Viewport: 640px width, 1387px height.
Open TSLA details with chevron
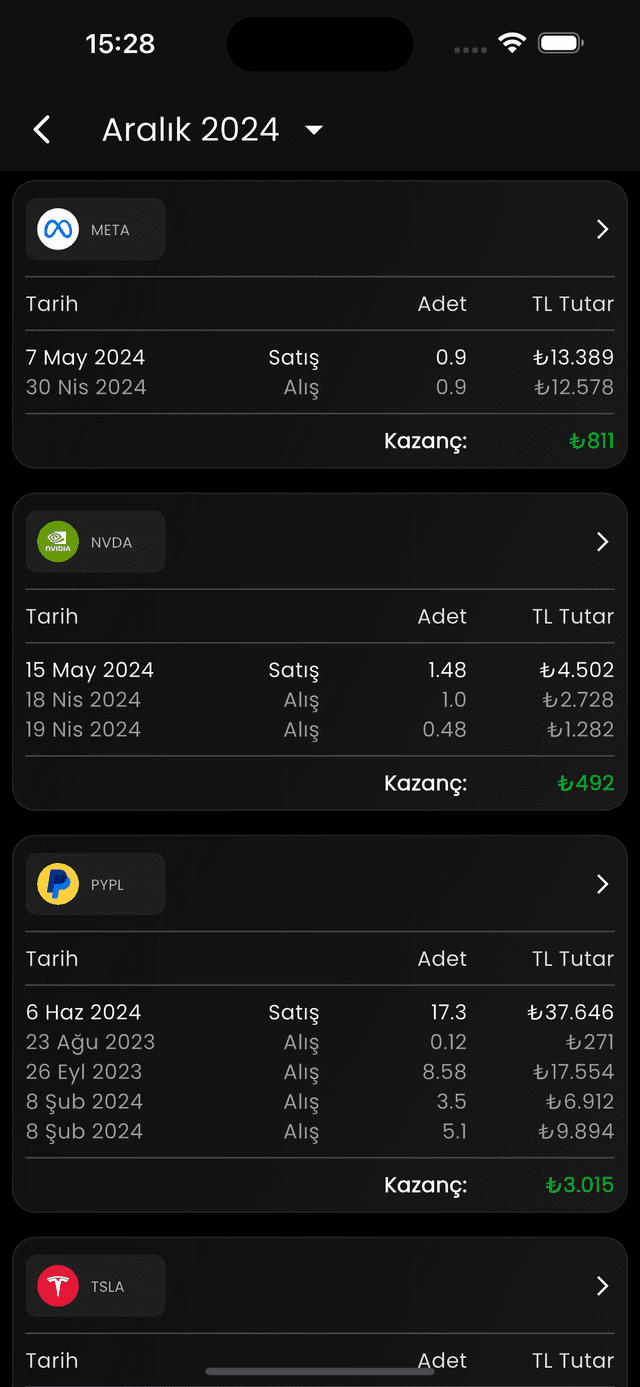coord(602,1286)
